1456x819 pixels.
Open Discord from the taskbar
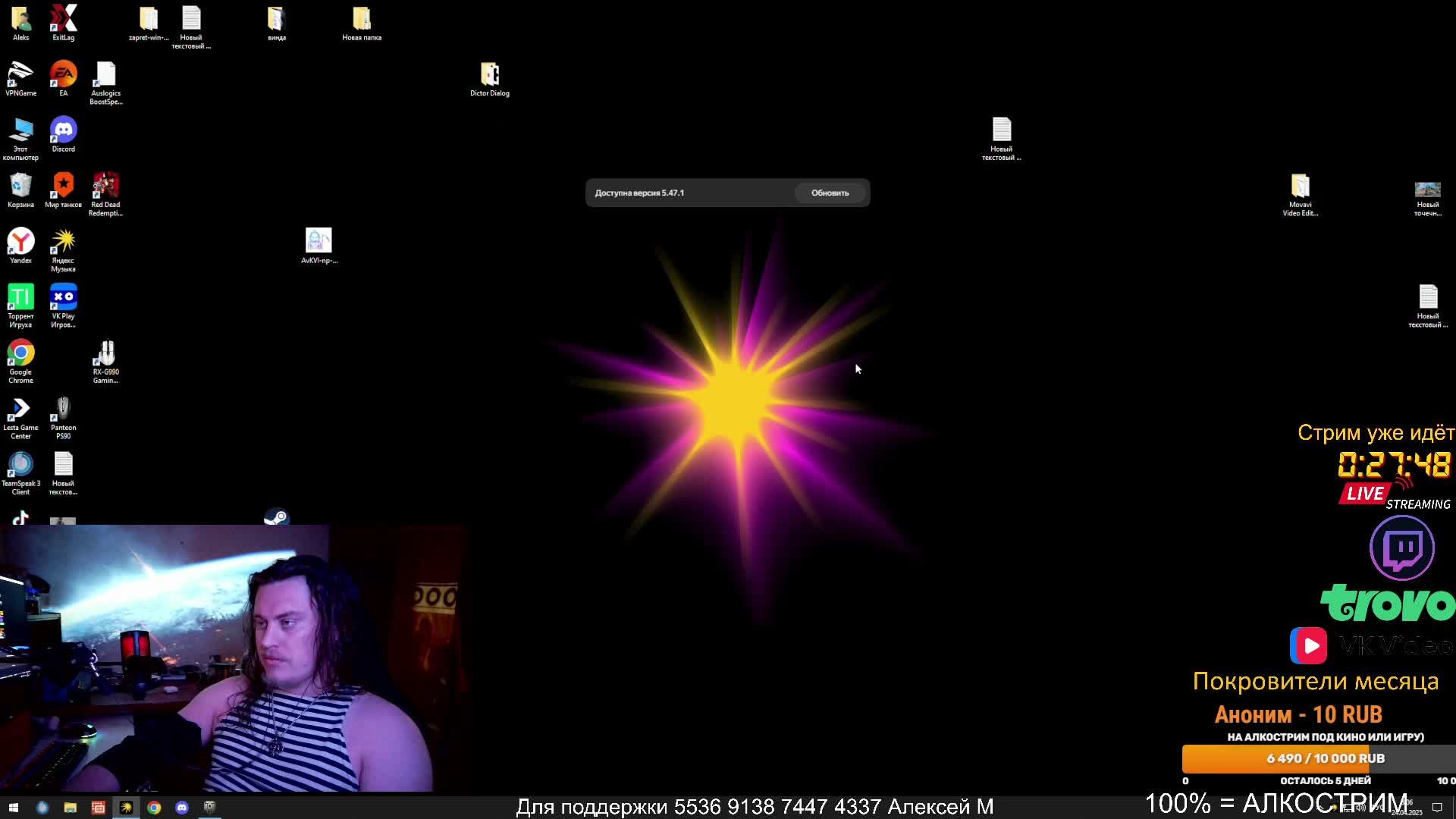[182, 808]
